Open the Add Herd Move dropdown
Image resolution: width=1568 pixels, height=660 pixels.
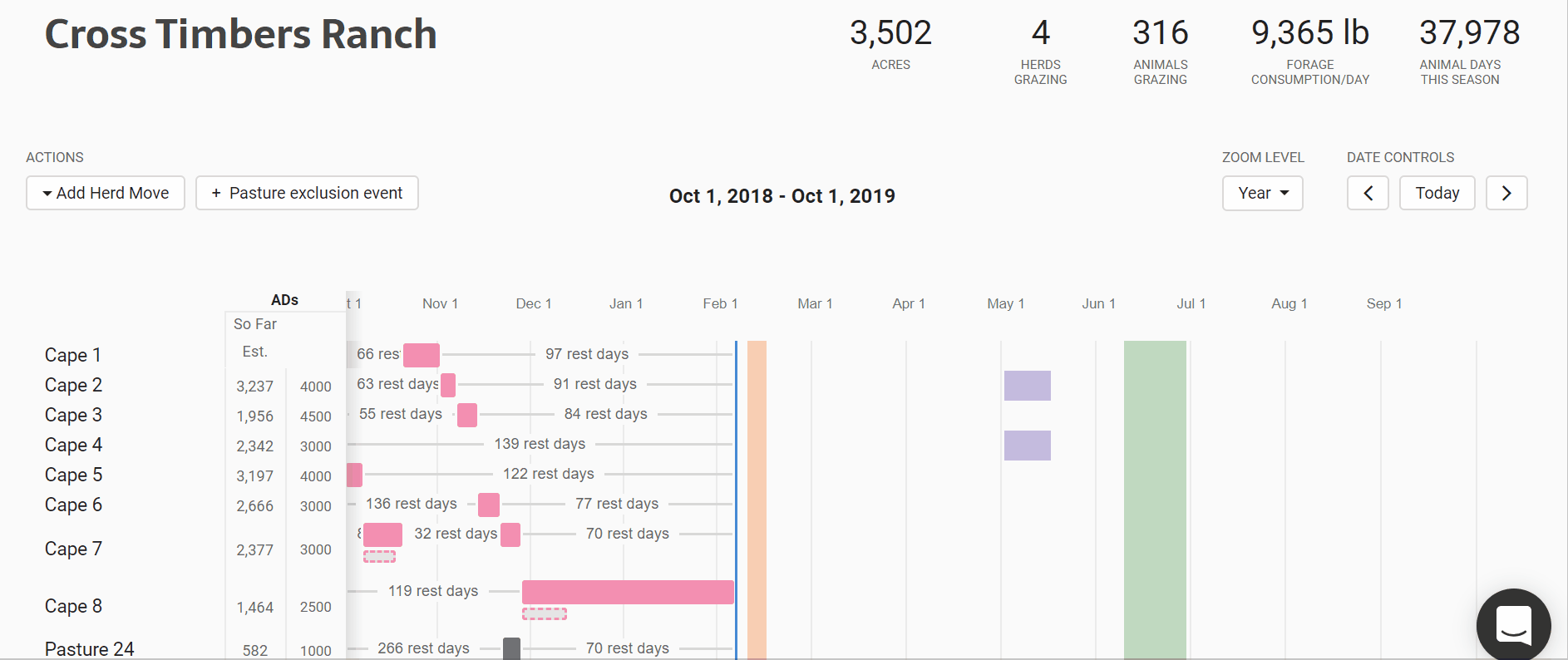pos(106,193)
